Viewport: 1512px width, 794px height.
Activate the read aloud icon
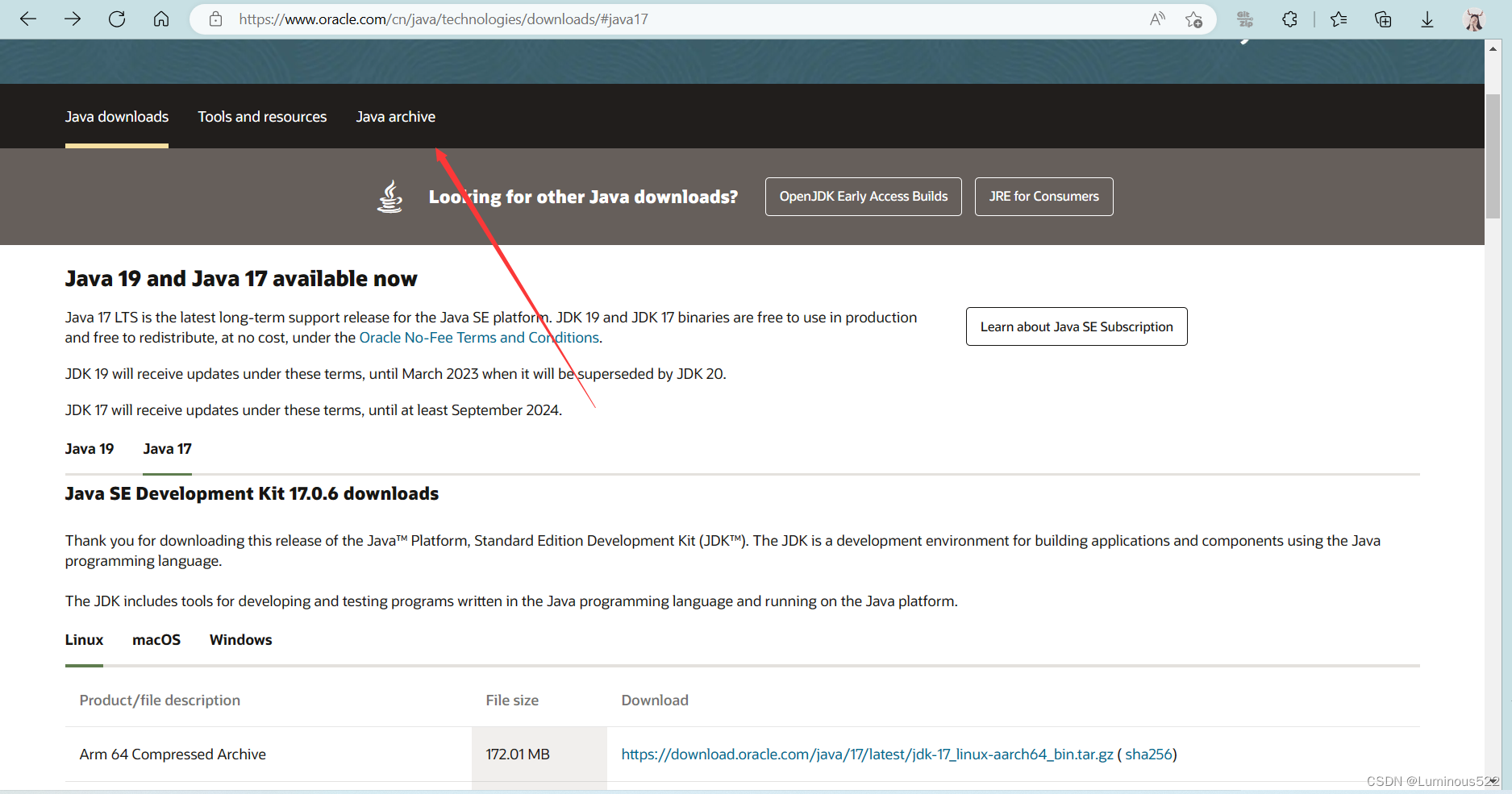pos(1157,19)
